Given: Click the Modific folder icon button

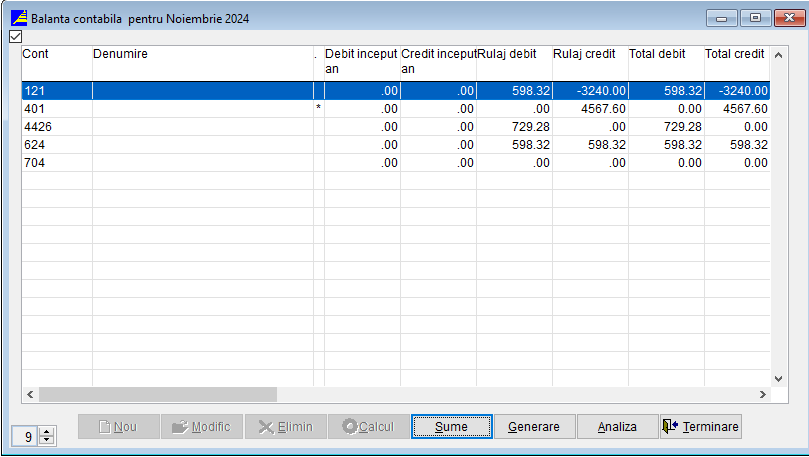Looking at the screenshot, I should click(x=201, y=427).
